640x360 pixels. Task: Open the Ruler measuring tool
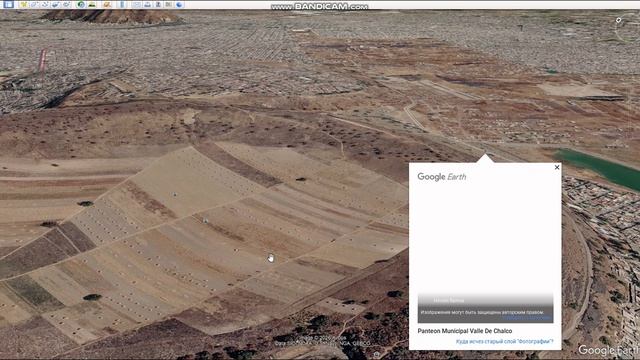coord(122,4)
